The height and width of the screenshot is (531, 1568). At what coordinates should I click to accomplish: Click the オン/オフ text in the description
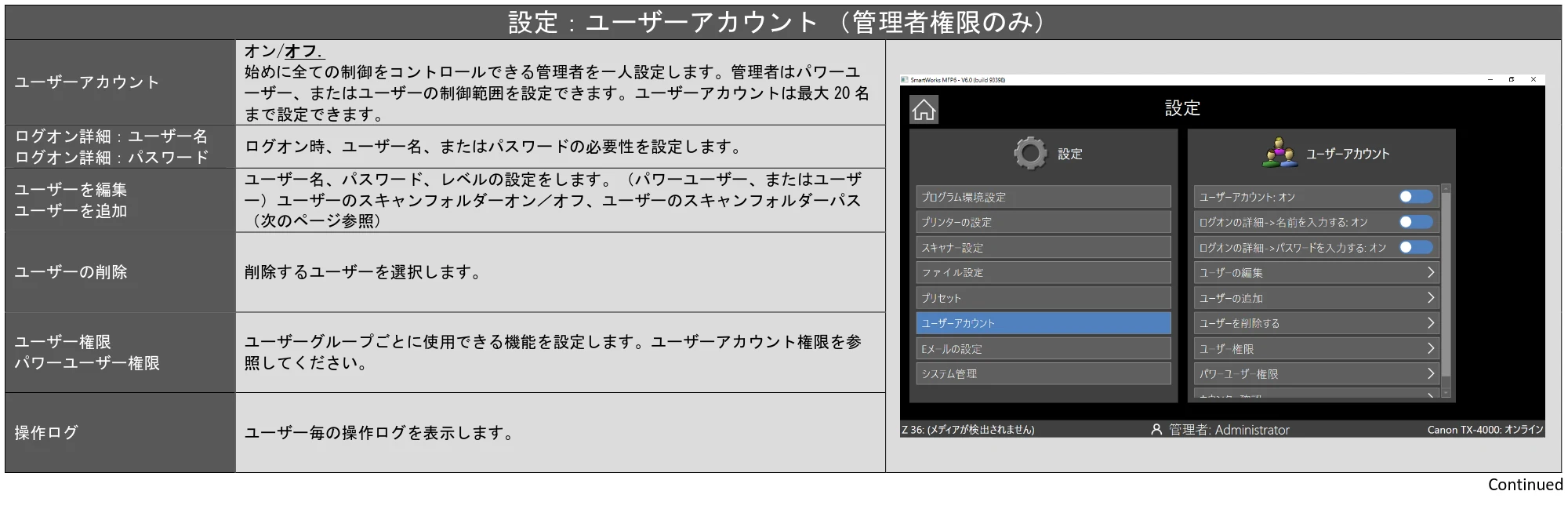tap(284, 51)
